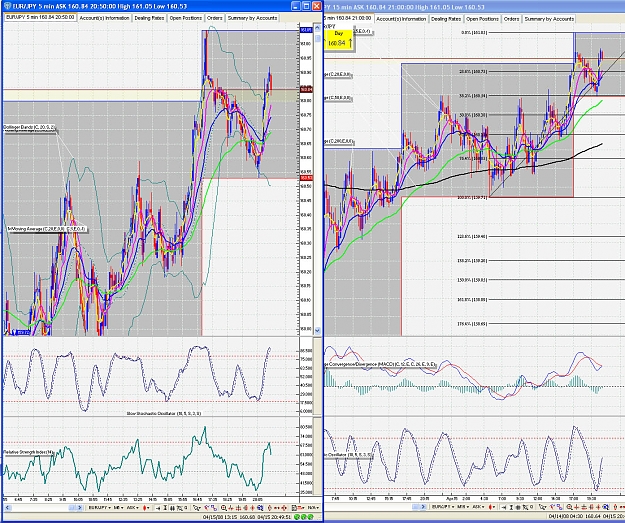Click MACD indicator label in 15 min window
This screenshot has height=523, width=625.
tap(380, 364)
